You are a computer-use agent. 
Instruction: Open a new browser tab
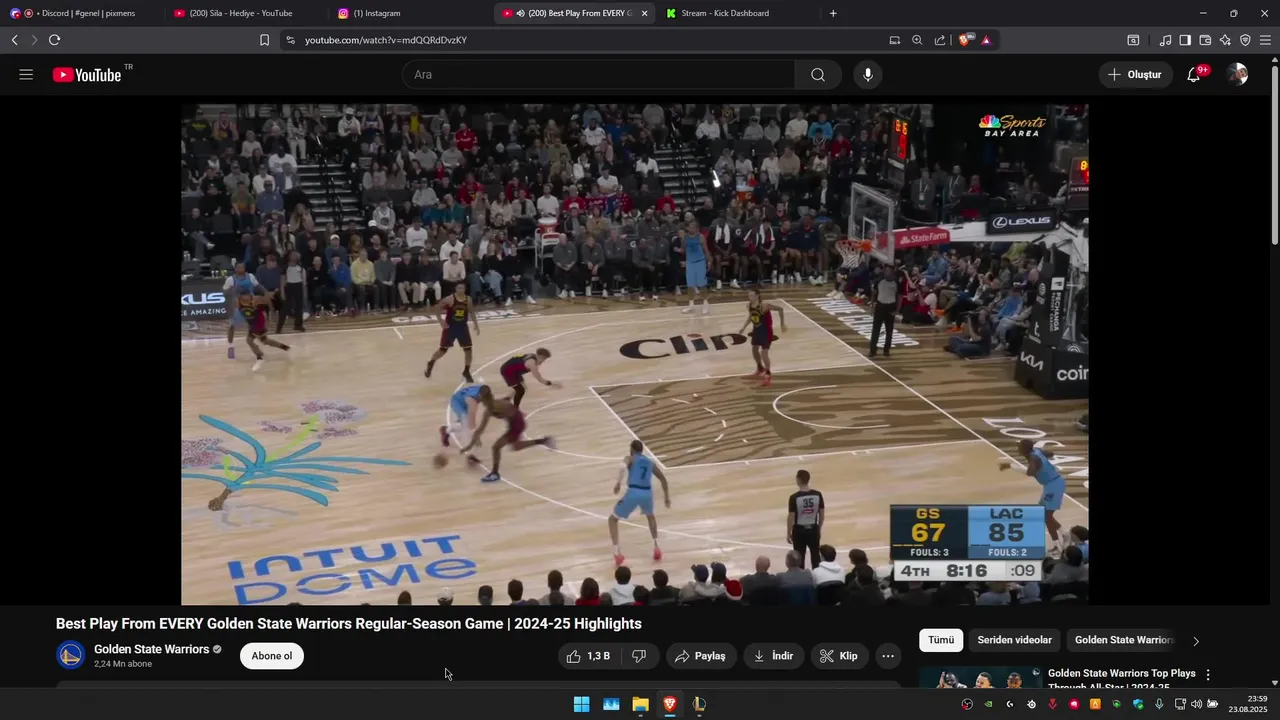click(x=833, y=13)
